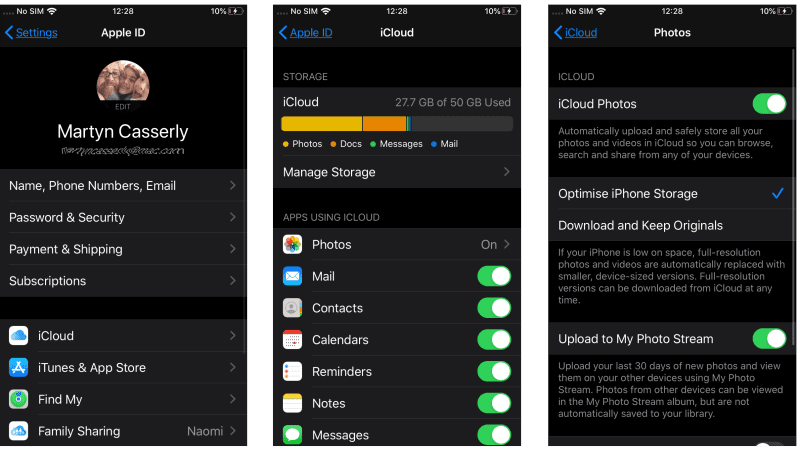Tap the orange Docs segment of storage bar
800x450 pixels.
coord(384,123)
